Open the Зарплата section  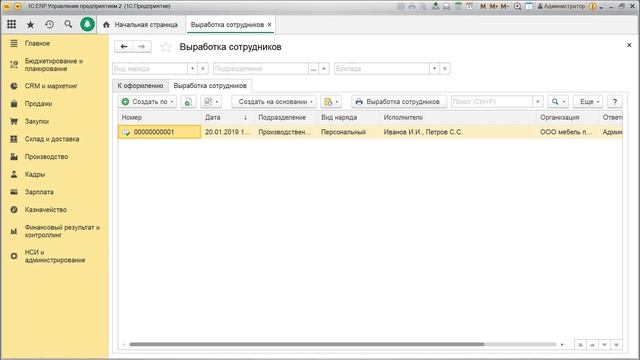pyautogui.click(x=39, y=192)
